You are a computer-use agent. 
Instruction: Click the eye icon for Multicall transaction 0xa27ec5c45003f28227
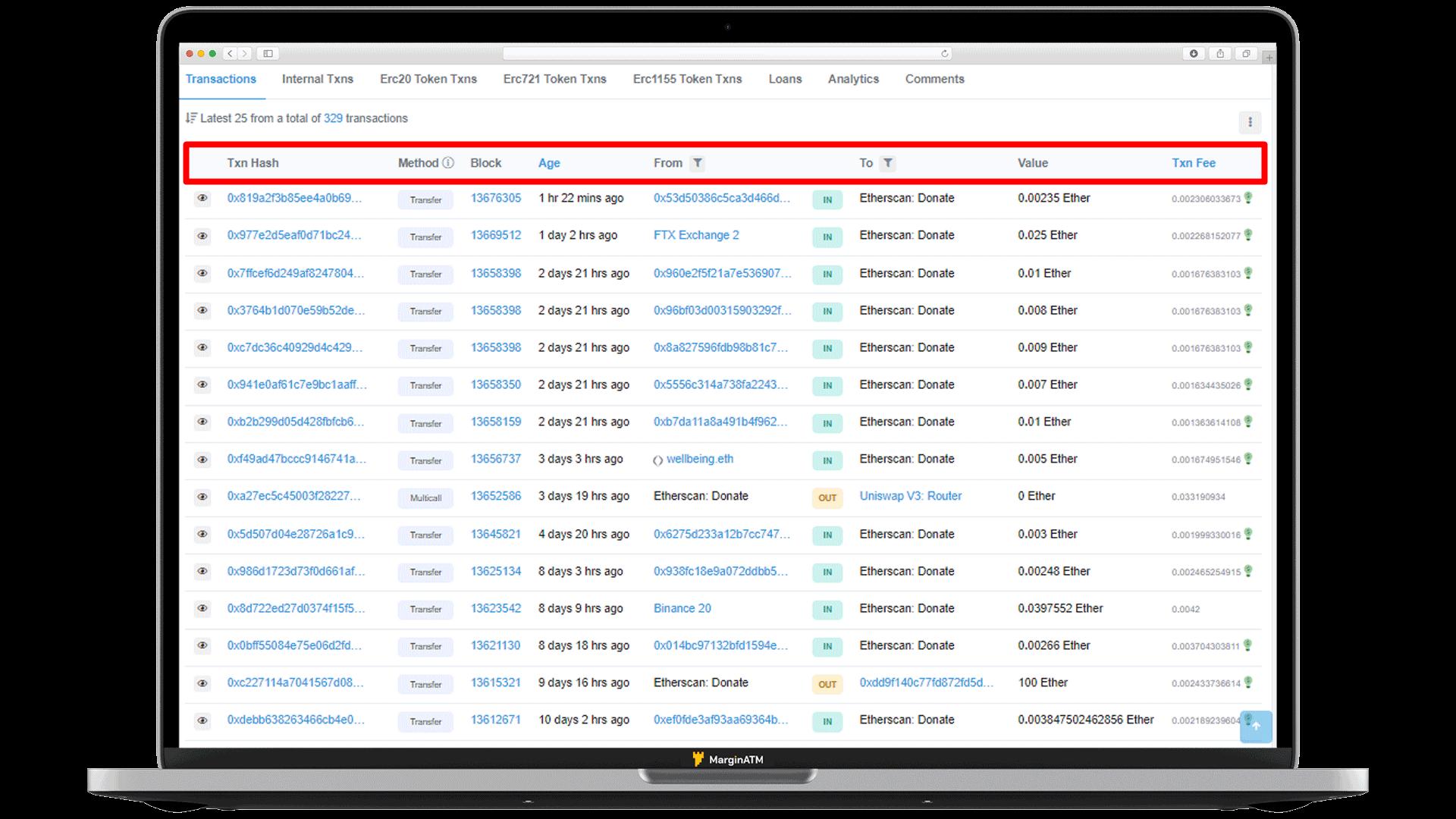[202, 497]
